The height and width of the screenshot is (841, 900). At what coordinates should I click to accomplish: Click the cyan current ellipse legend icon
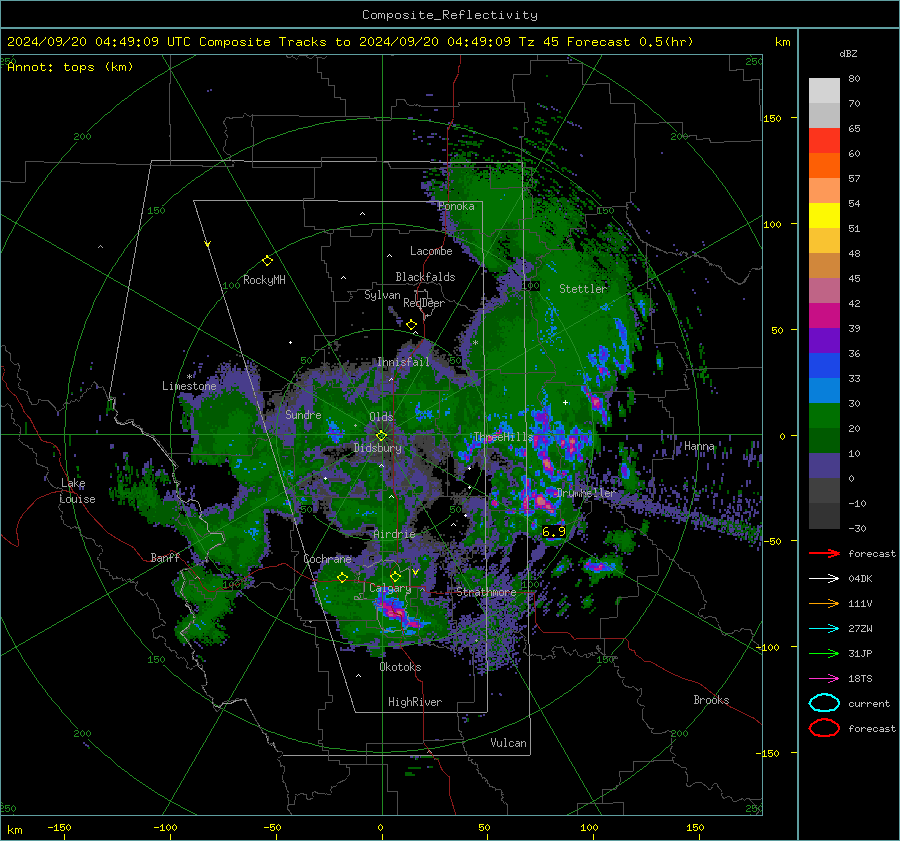pyautogui.click(x=824, y=703)
